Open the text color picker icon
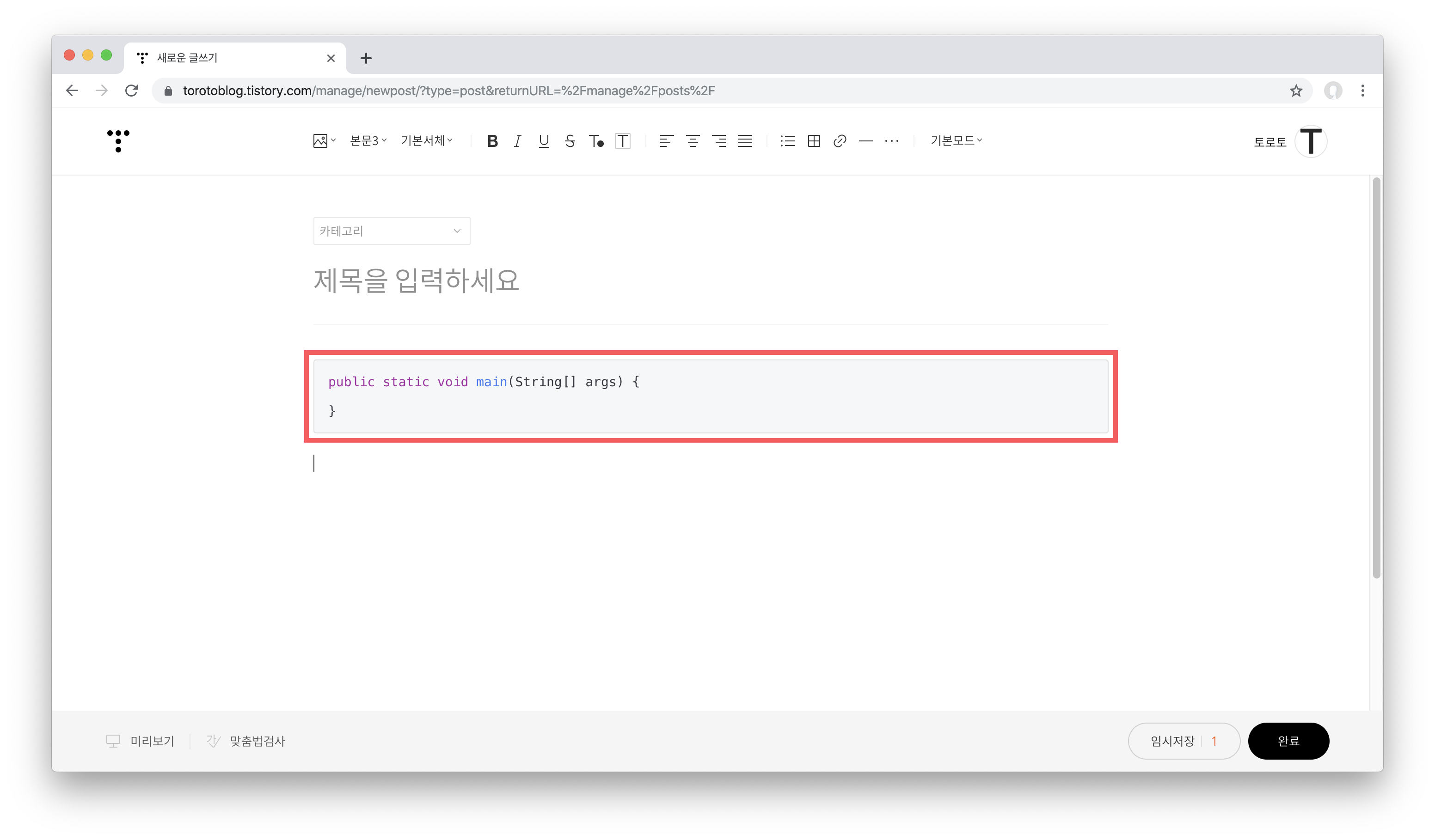 595,141
